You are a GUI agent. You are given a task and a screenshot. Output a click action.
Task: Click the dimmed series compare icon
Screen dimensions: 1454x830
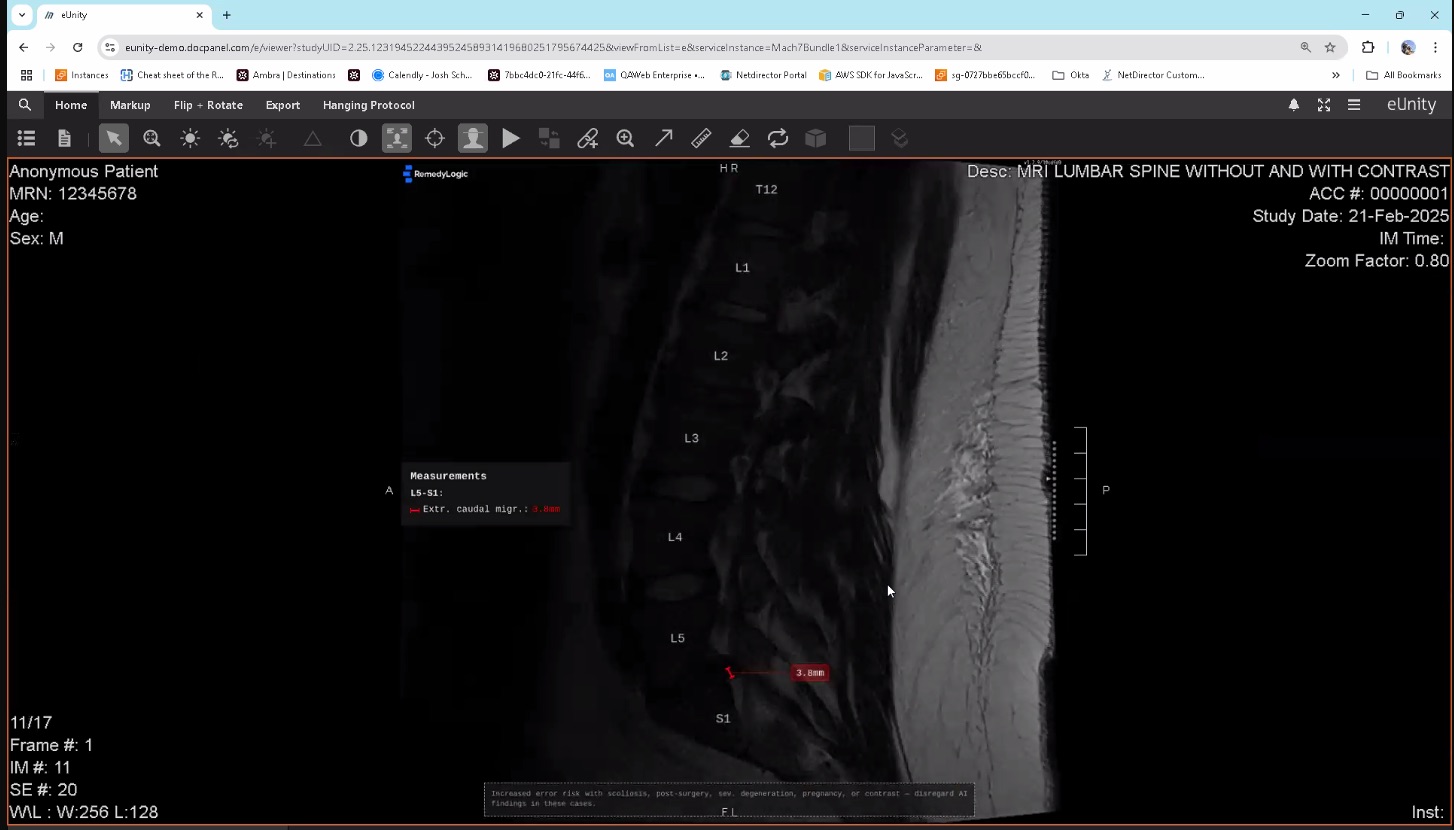(549, 139)
